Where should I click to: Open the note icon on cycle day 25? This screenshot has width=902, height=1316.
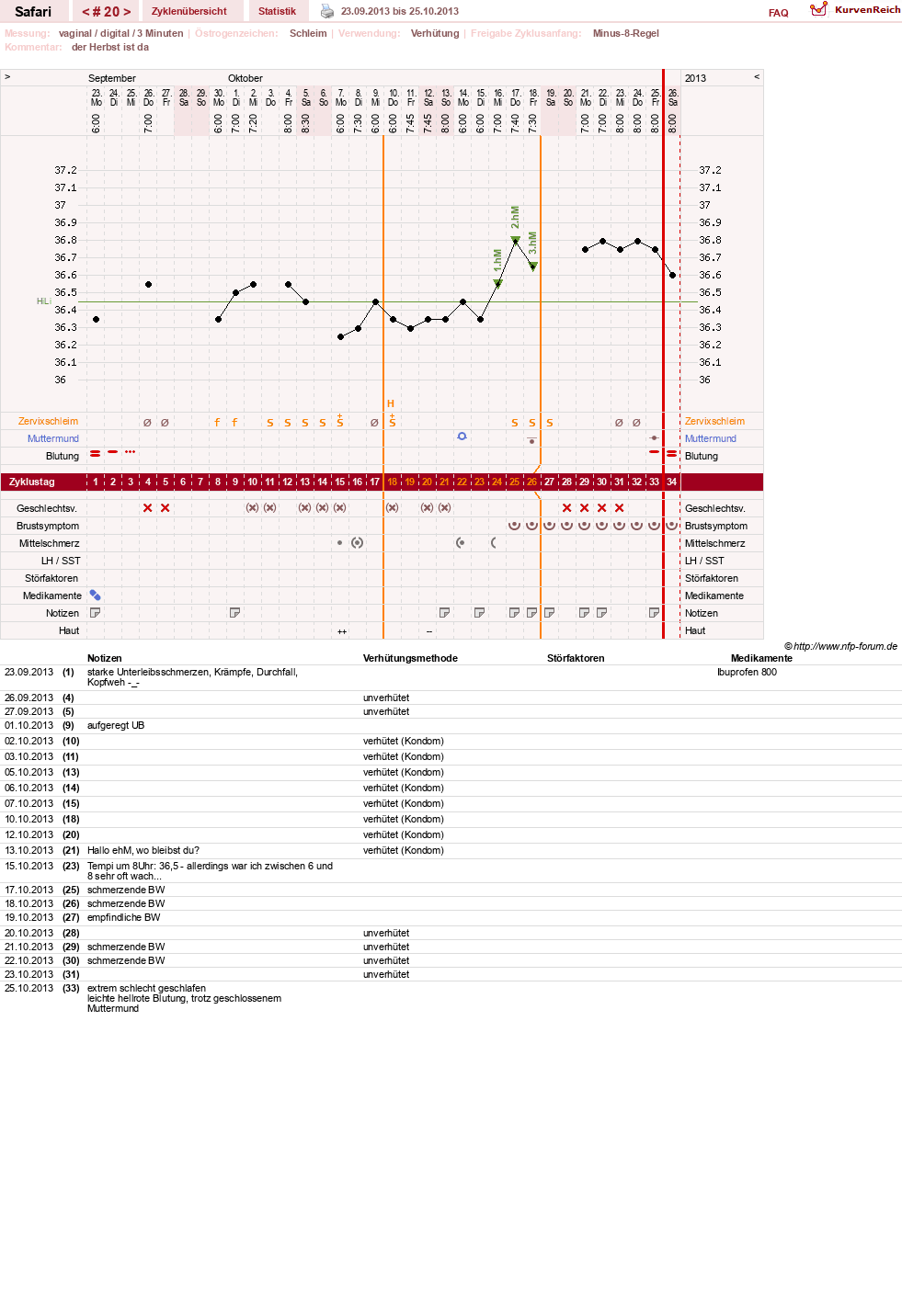coord(514,613)
